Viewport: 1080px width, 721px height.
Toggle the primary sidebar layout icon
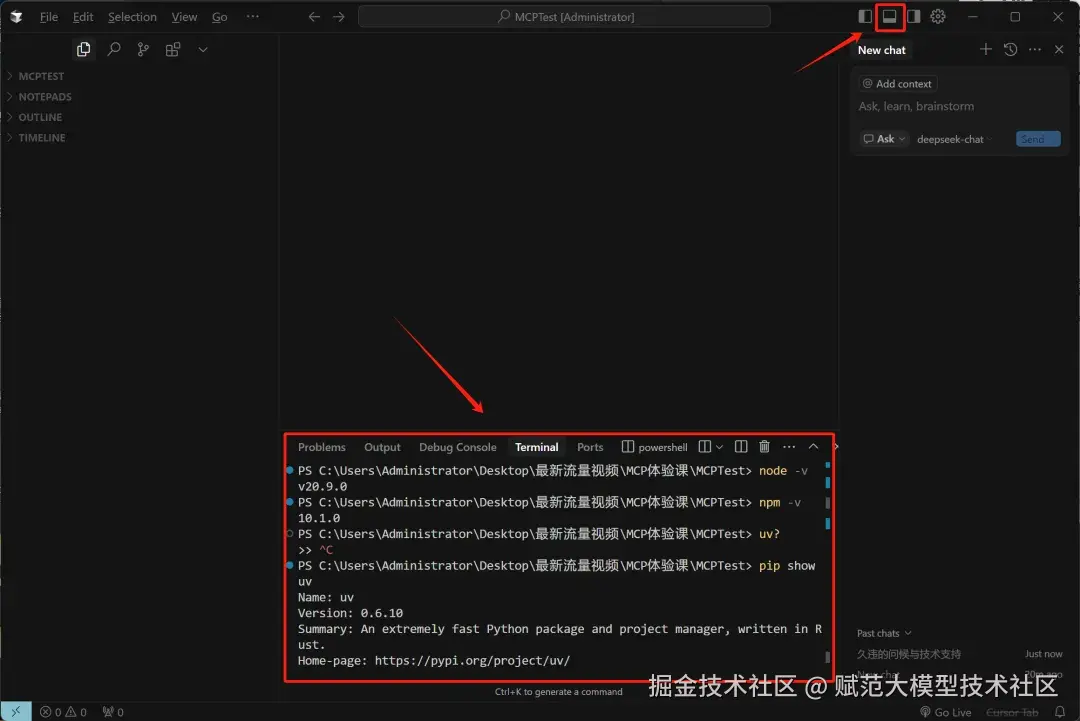[865, 17]
